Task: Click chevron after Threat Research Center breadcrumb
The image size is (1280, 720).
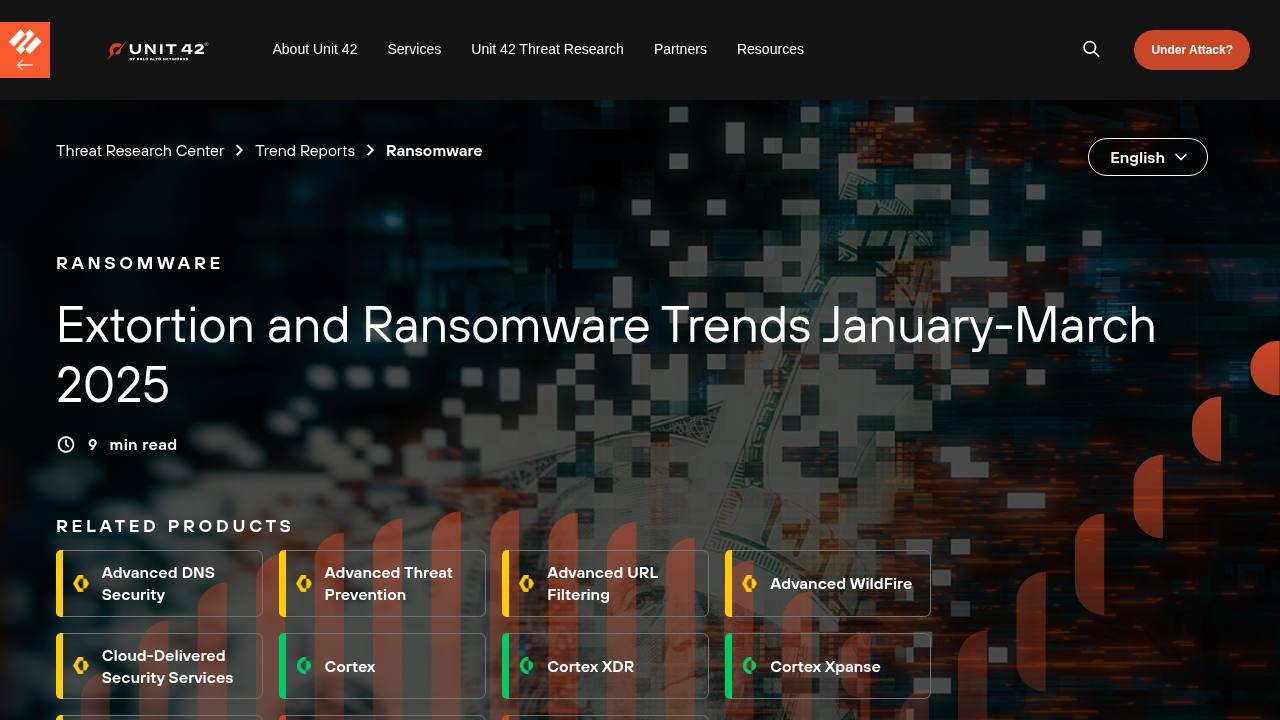Action: 239,150
